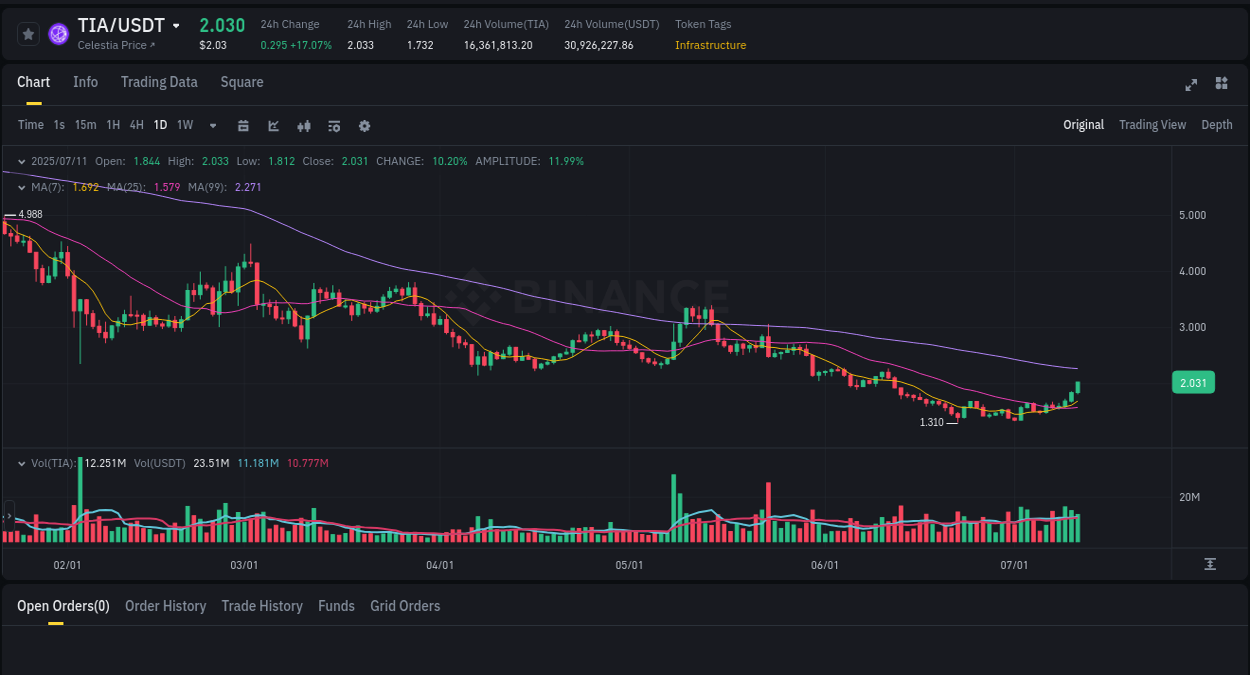The height and width of the screenshot is (675, 1250).
Task: Select the chart style (line chart) icon
Action: tap(272, 125)
